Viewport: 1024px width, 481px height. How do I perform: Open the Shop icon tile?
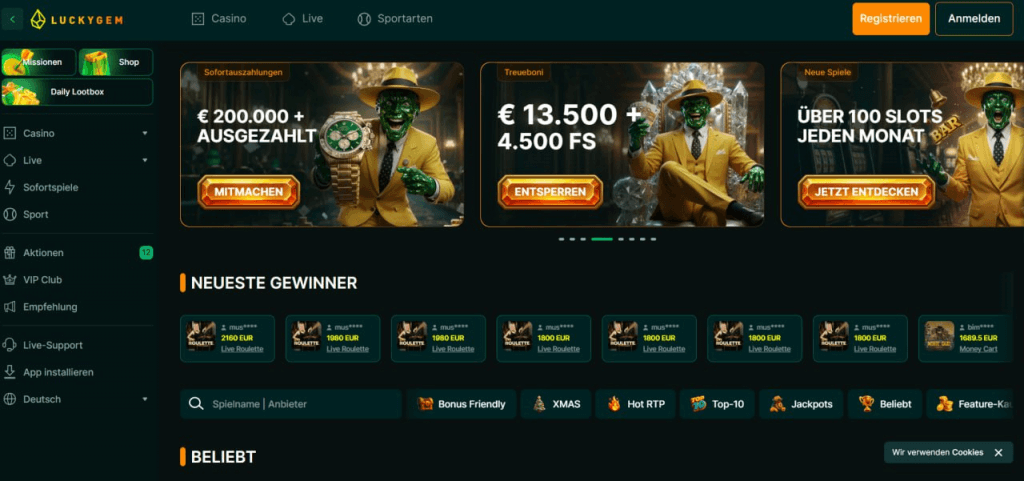(x=116, y=62)
